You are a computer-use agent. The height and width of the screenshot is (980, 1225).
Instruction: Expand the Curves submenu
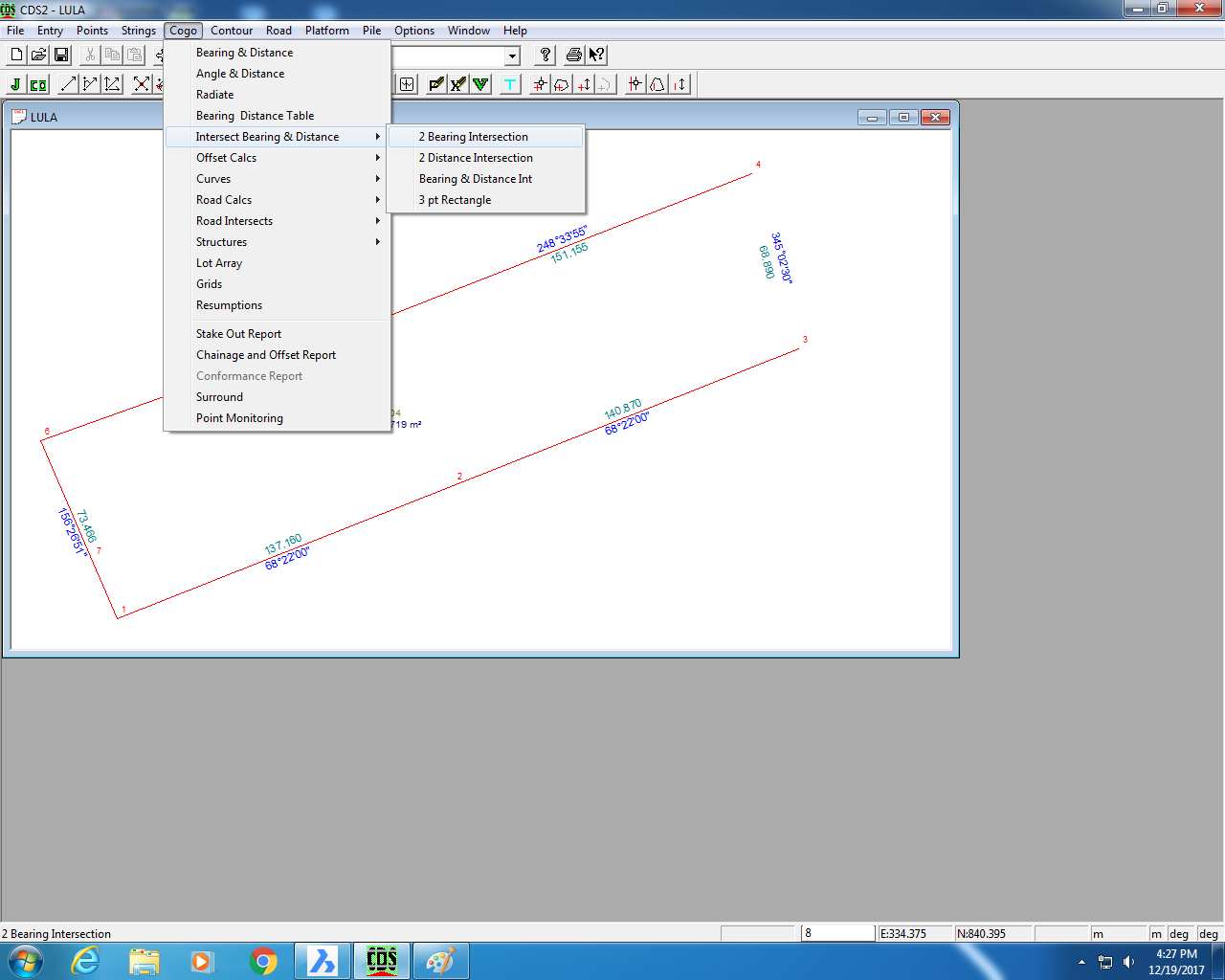(x=213, y=178)
